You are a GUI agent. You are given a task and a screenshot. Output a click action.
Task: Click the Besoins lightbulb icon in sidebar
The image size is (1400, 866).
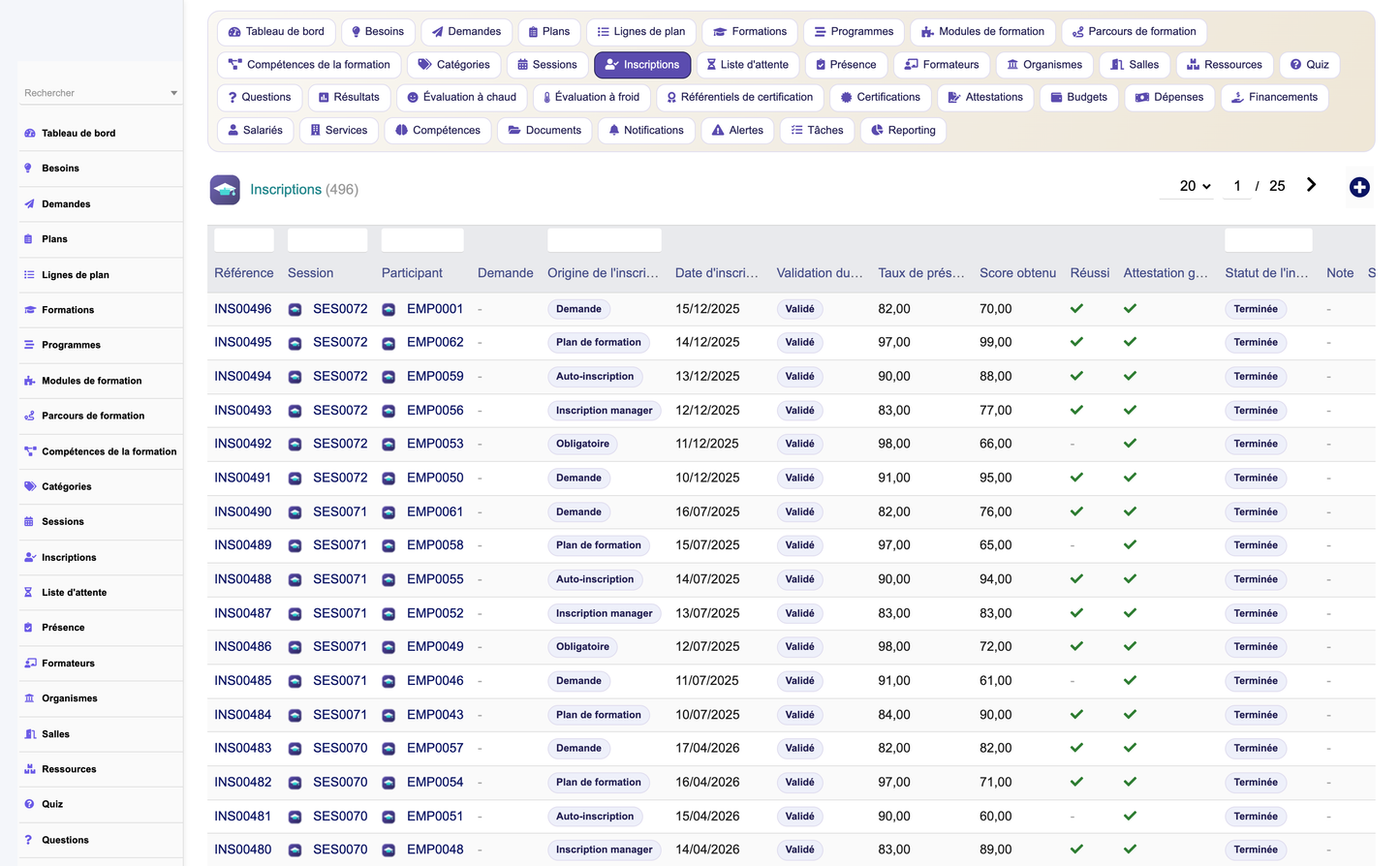click(29, 169)
